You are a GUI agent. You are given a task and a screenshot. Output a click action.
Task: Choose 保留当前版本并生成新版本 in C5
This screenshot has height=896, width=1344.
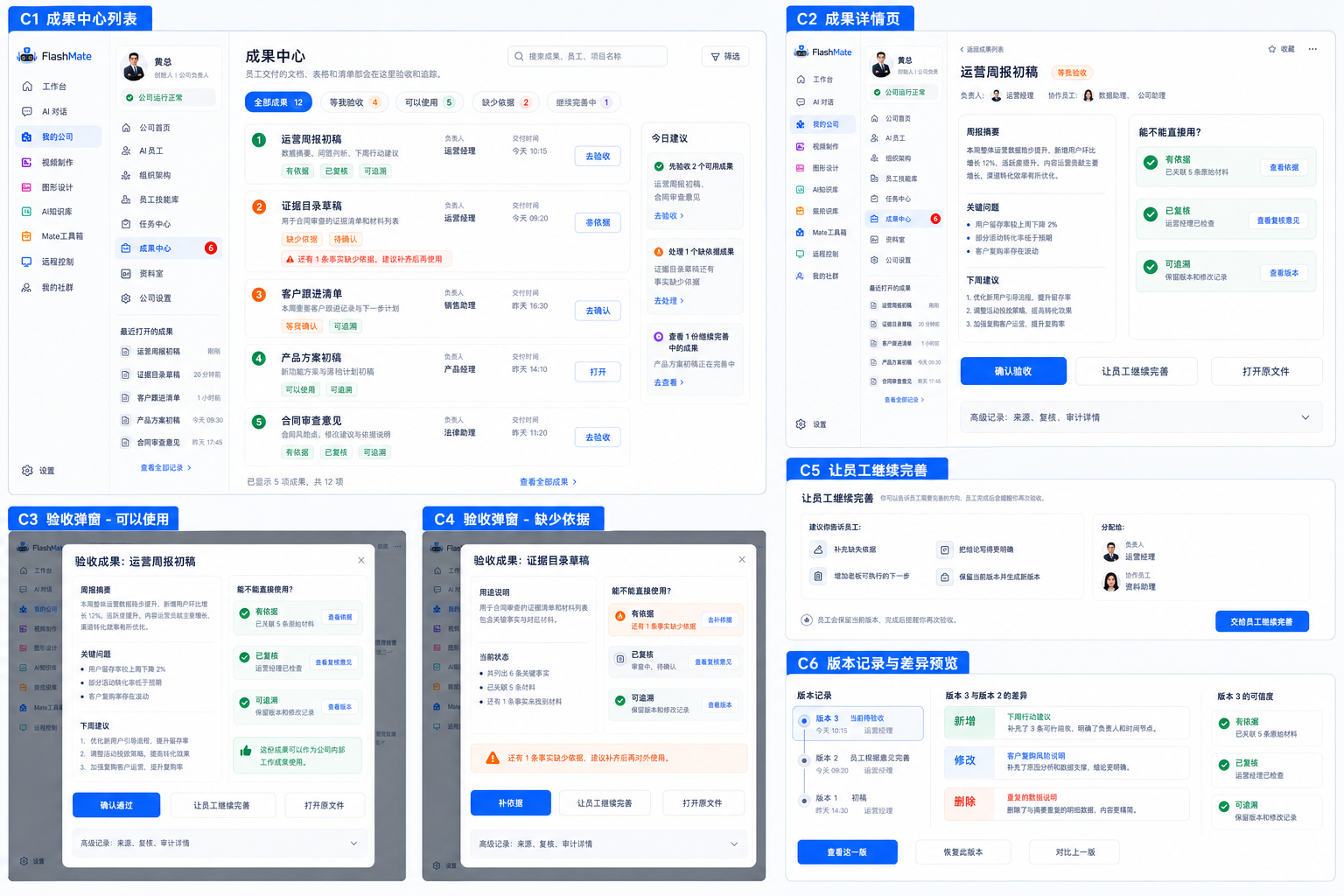(990, 577)
